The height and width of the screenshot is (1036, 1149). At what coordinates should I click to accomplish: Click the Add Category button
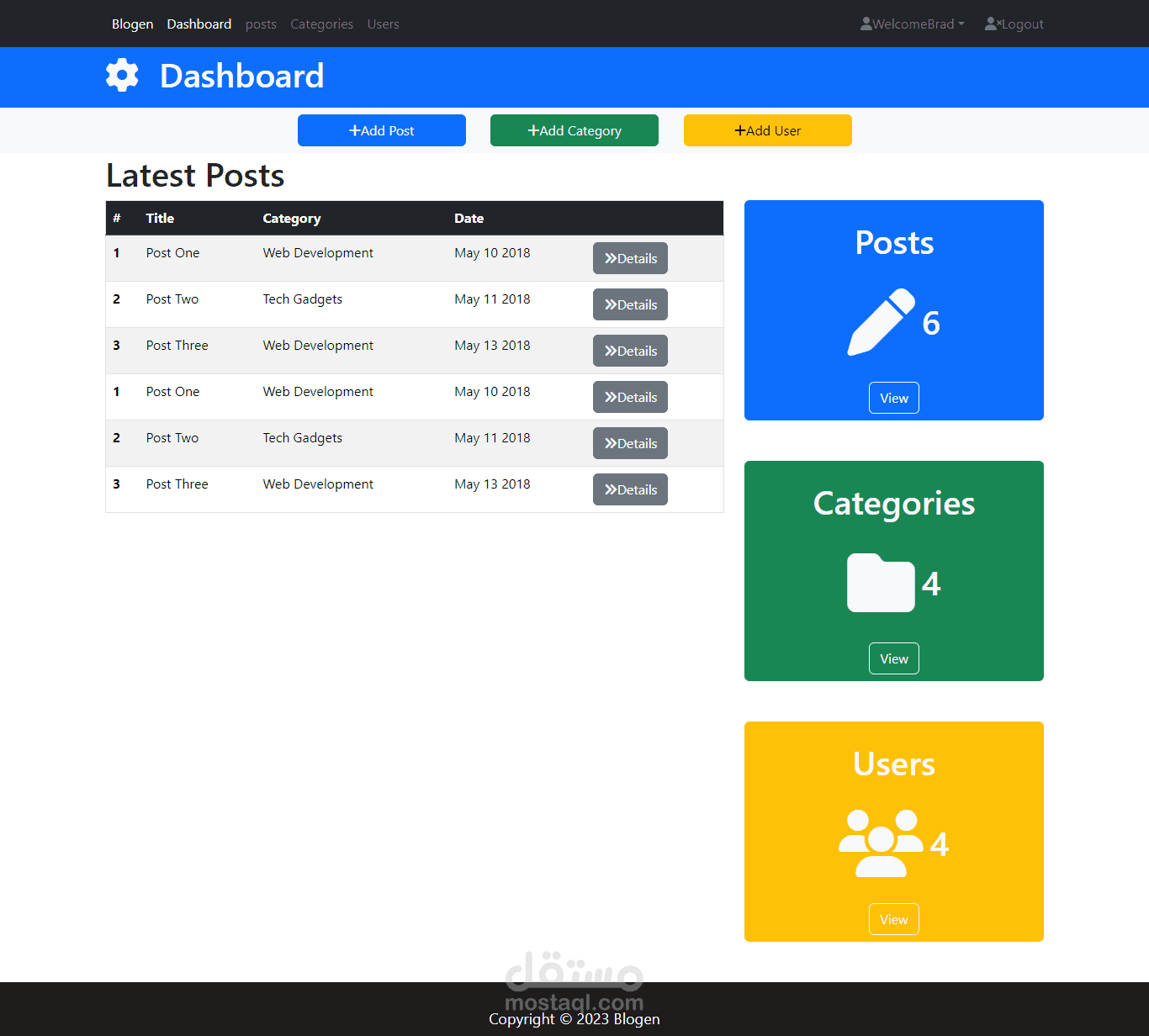pos(574,130)
